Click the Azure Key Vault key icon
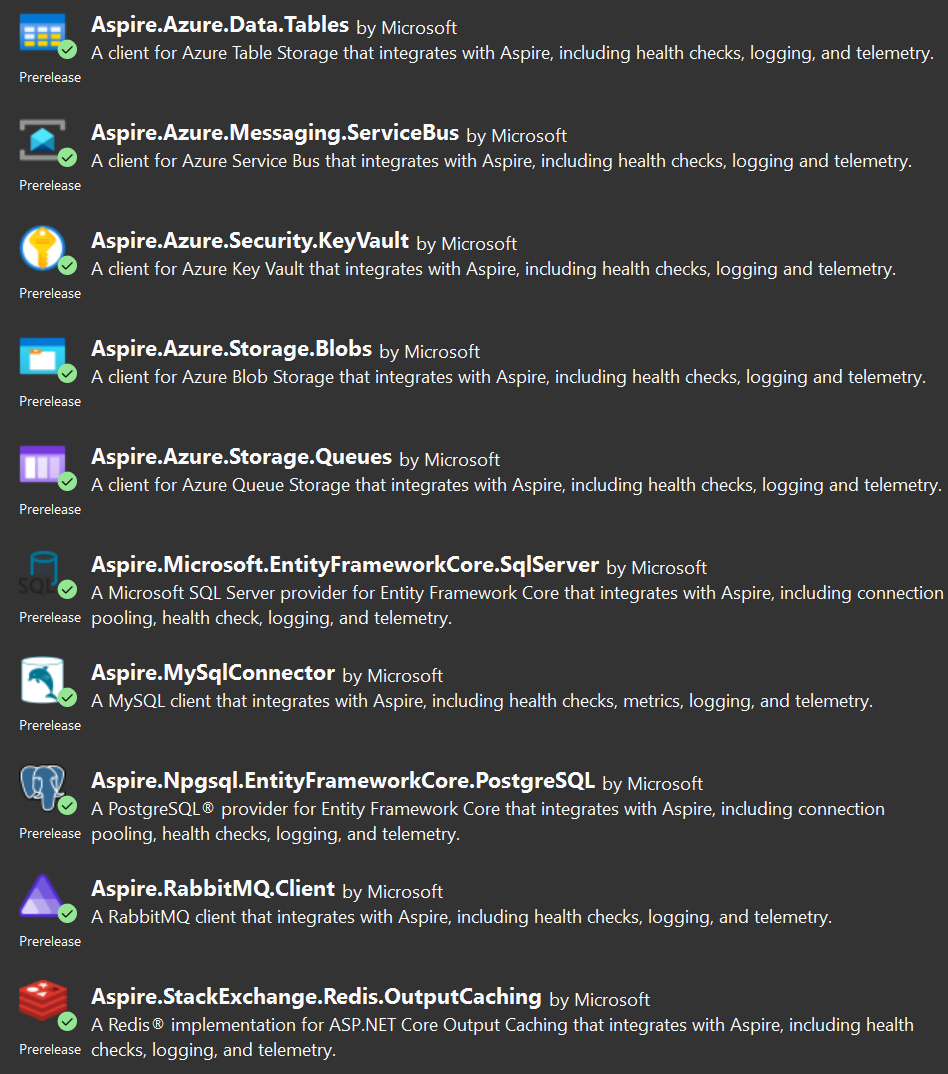 pos(42,248)
